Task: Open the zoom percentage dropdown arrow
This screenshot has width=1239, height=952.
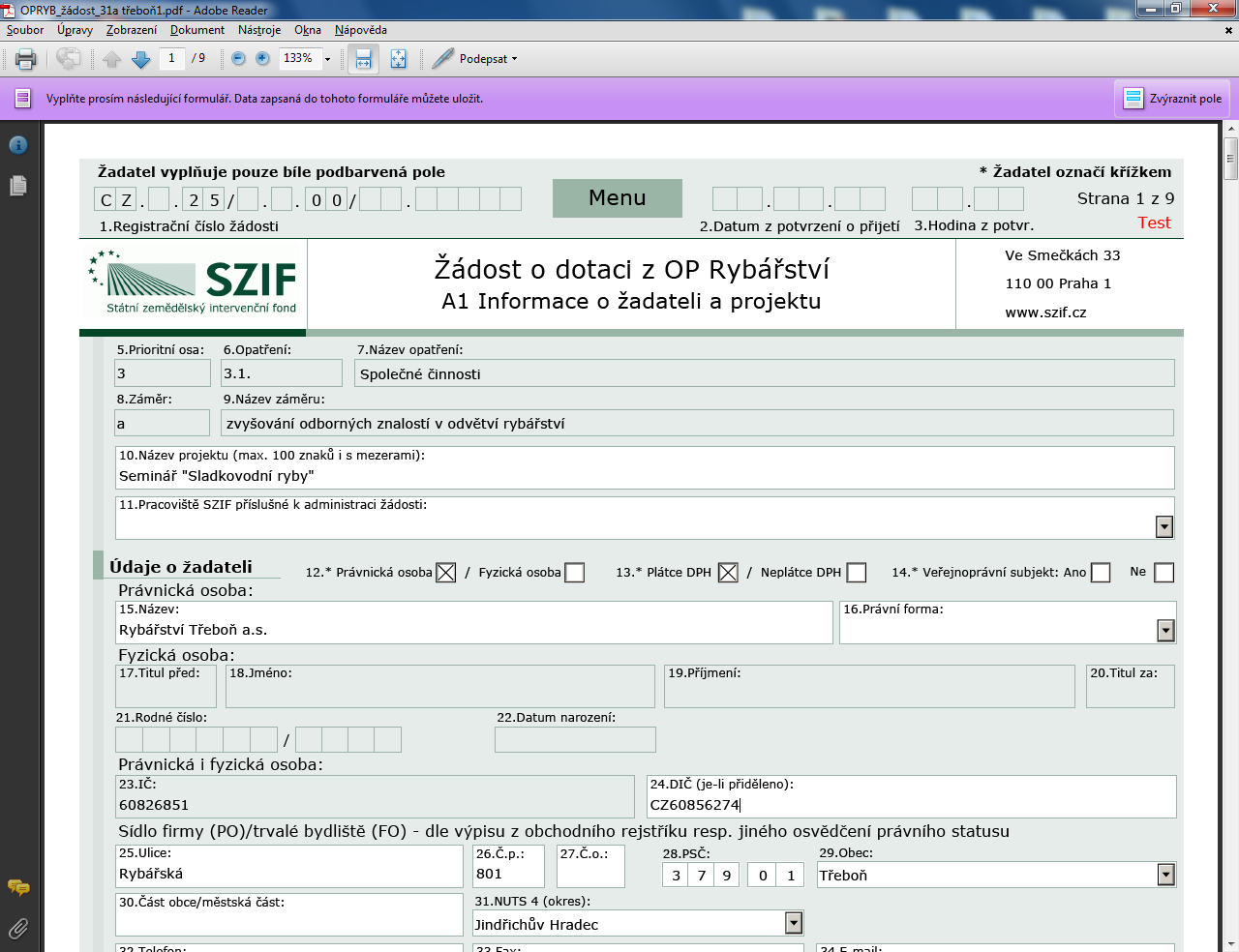Action: tap(327, 59)
